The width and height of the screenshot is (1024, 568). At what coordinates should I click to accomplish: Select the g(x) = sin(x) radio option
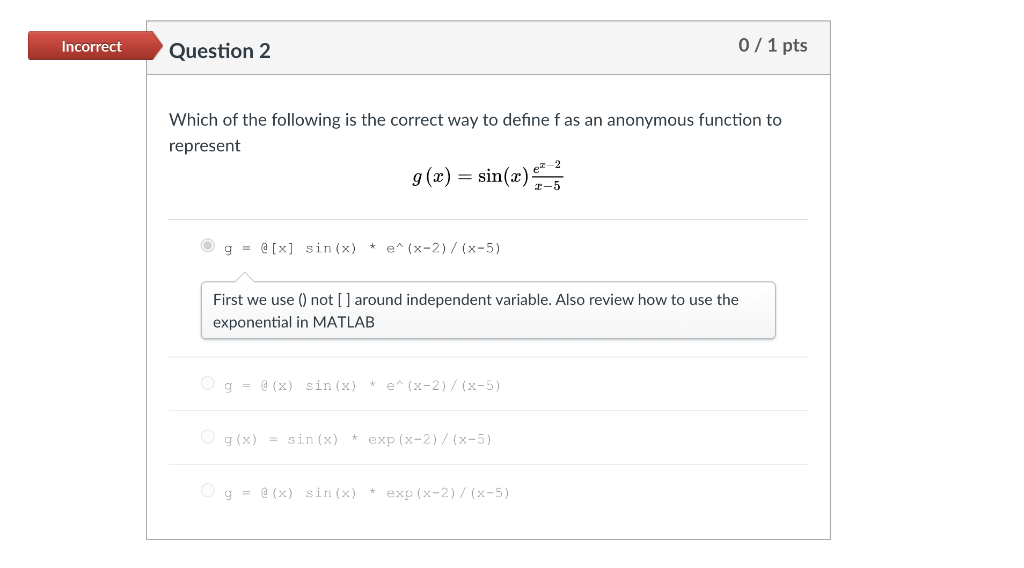click(x=207, y=437)
